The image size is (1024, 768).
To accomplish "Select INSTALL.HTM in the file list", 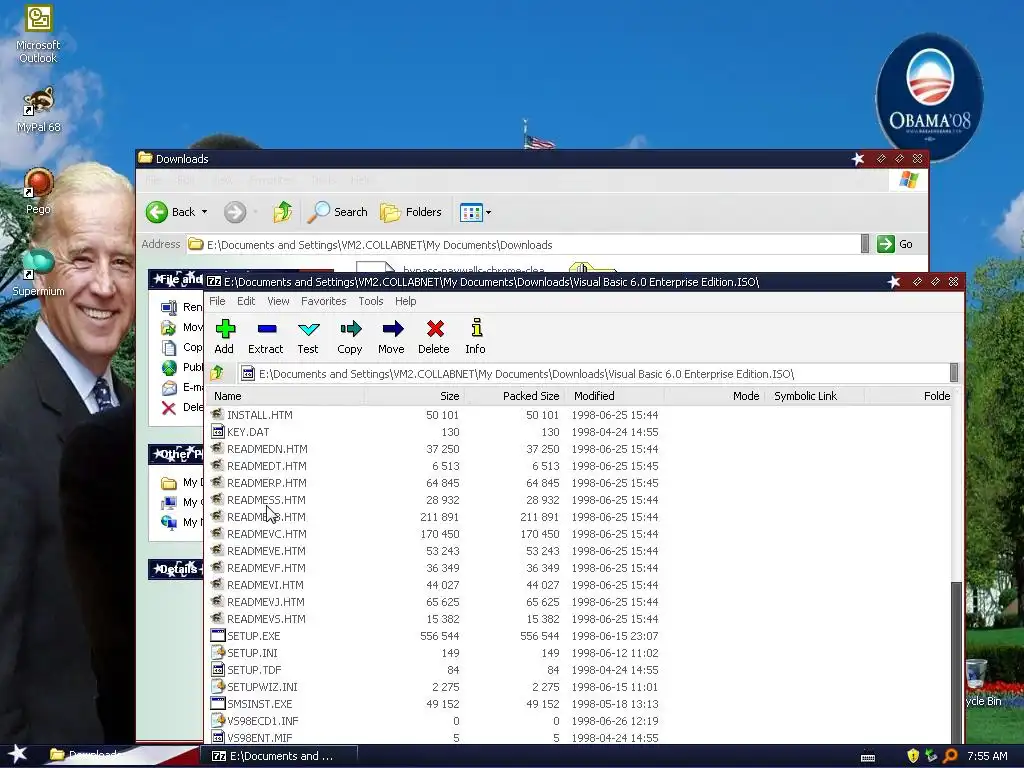I will click(259, 415).
